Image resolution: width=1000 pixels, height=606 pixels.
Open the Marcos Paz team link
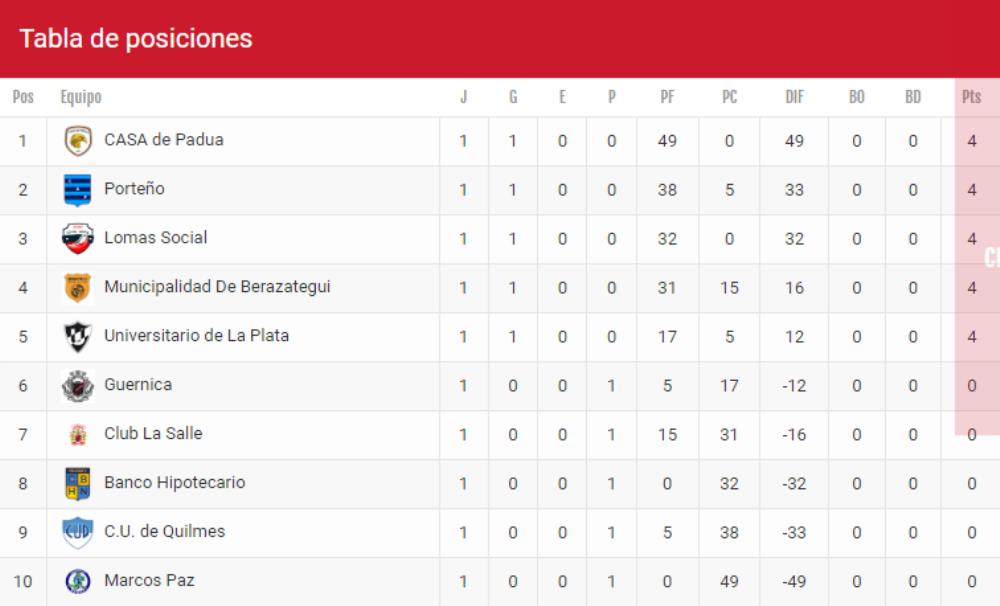[149, 580]
